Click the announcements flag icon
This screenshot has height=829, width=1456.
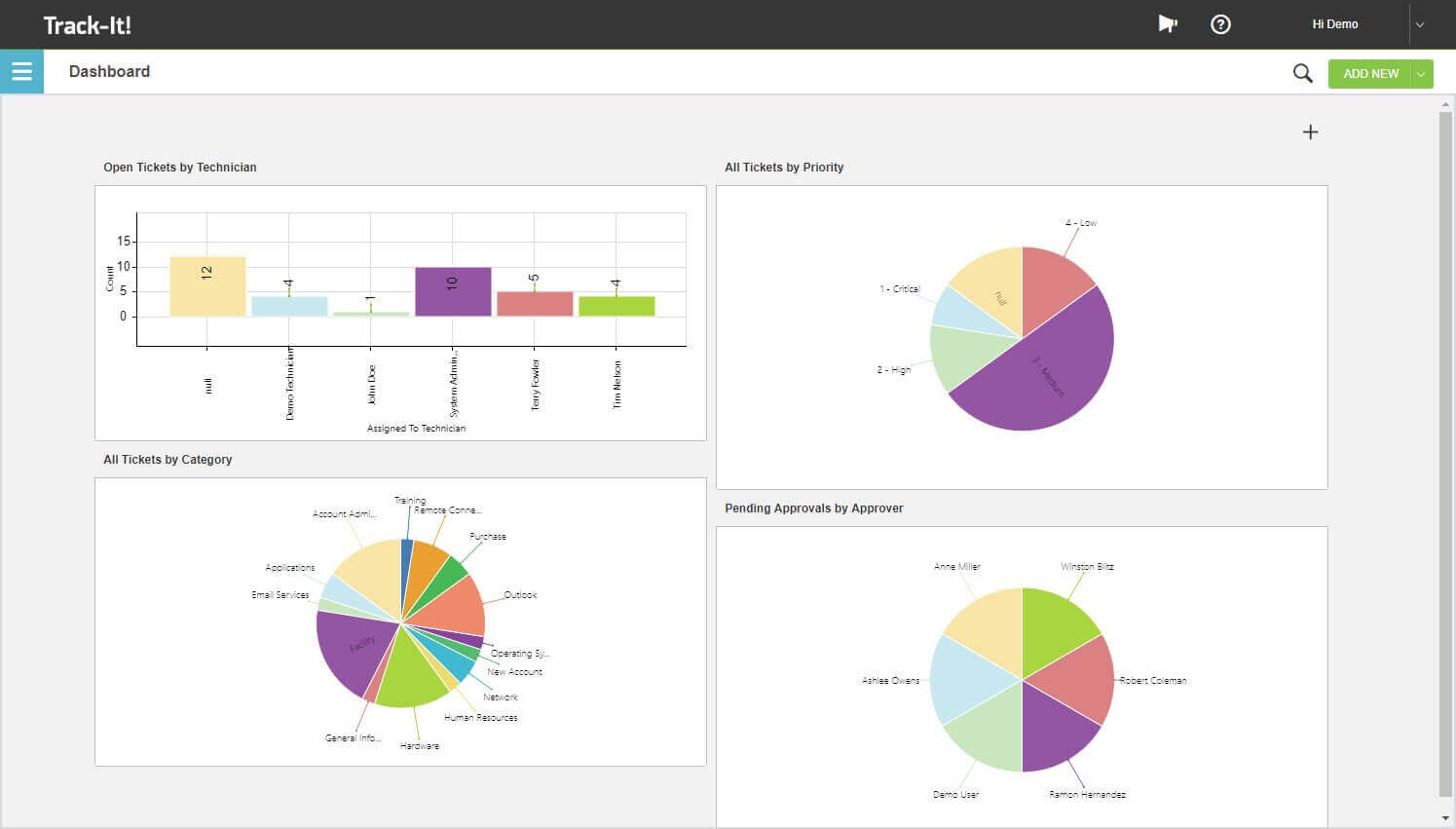pos(1167,24)
